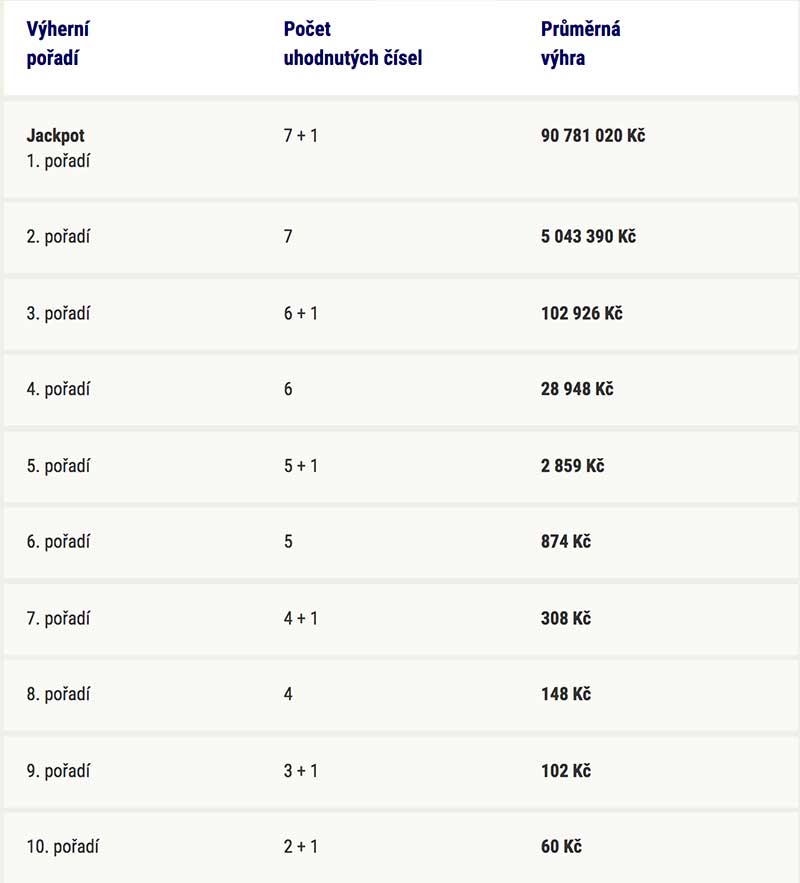Click the 4 + 1 guessed numbers cell
The height and width of the screenshot is (883, 800).
pos(301,618)
